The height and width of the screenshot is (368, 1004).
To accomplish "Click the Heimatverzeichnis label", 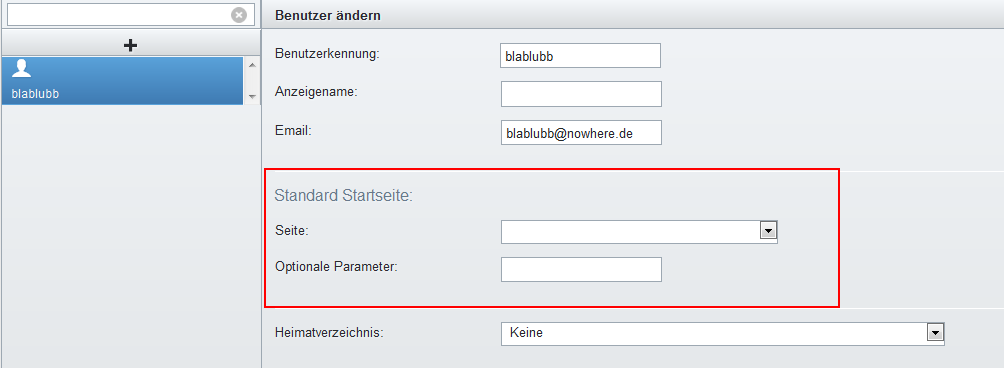I will [x=329, y=333].
